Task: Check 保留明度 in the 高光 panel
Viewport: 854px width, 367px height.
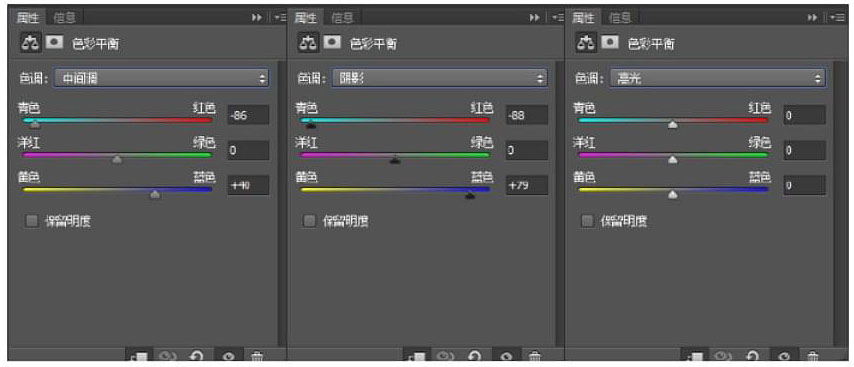Action: click(x=587, y=221)
